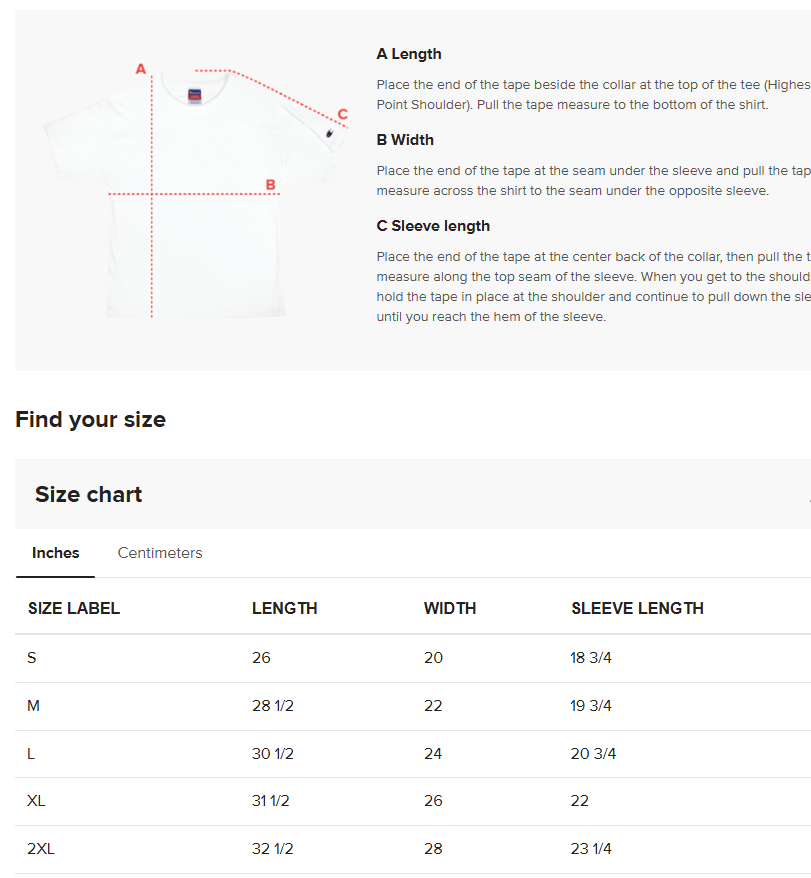Screen dimensions: 811x878
Task: Select the 2XL row label
Action: (x=41, y=849)
